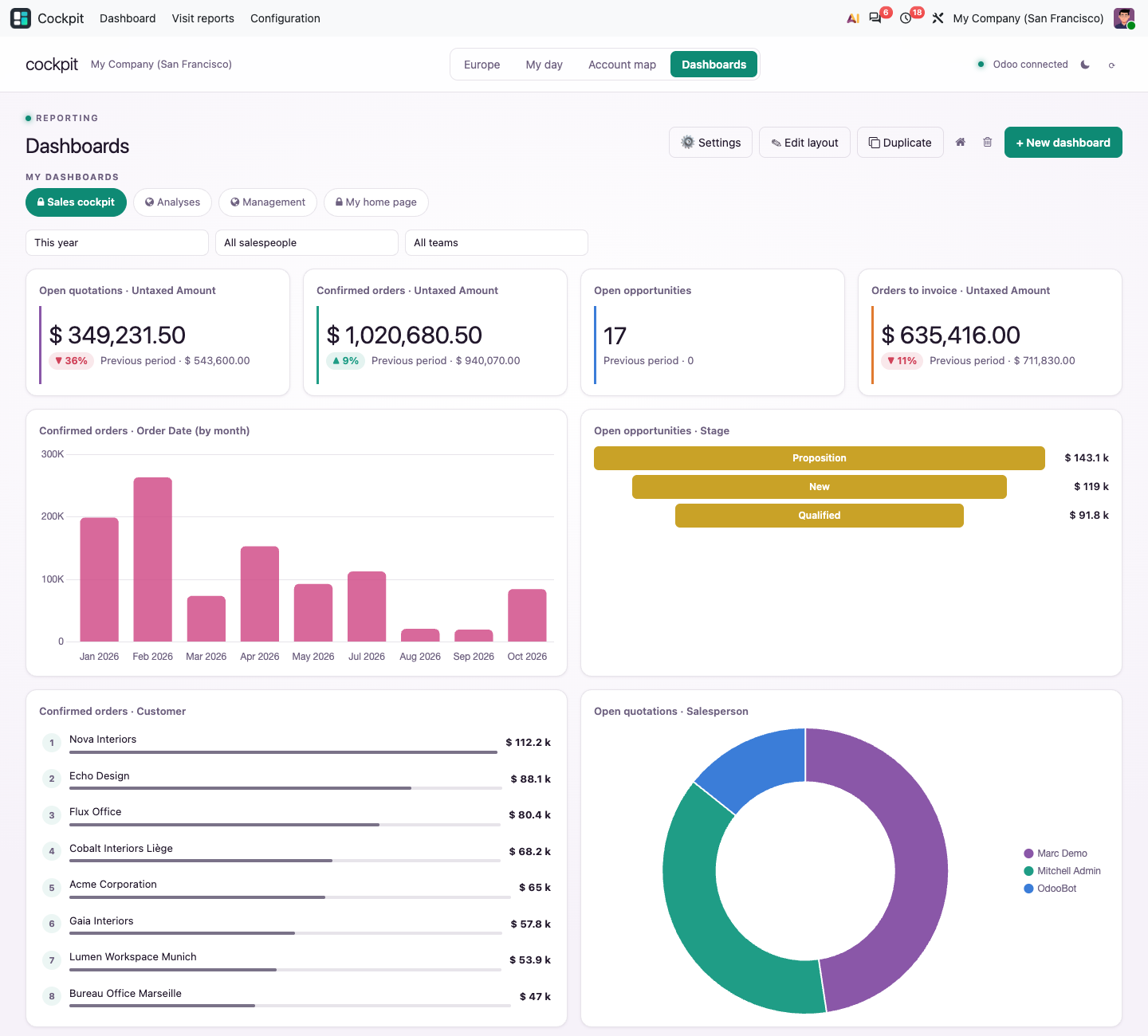Open the activities clock icon with 18 badge
Image resolution: width=1148 pixels, height=1036 pixels.
[906, 18]
